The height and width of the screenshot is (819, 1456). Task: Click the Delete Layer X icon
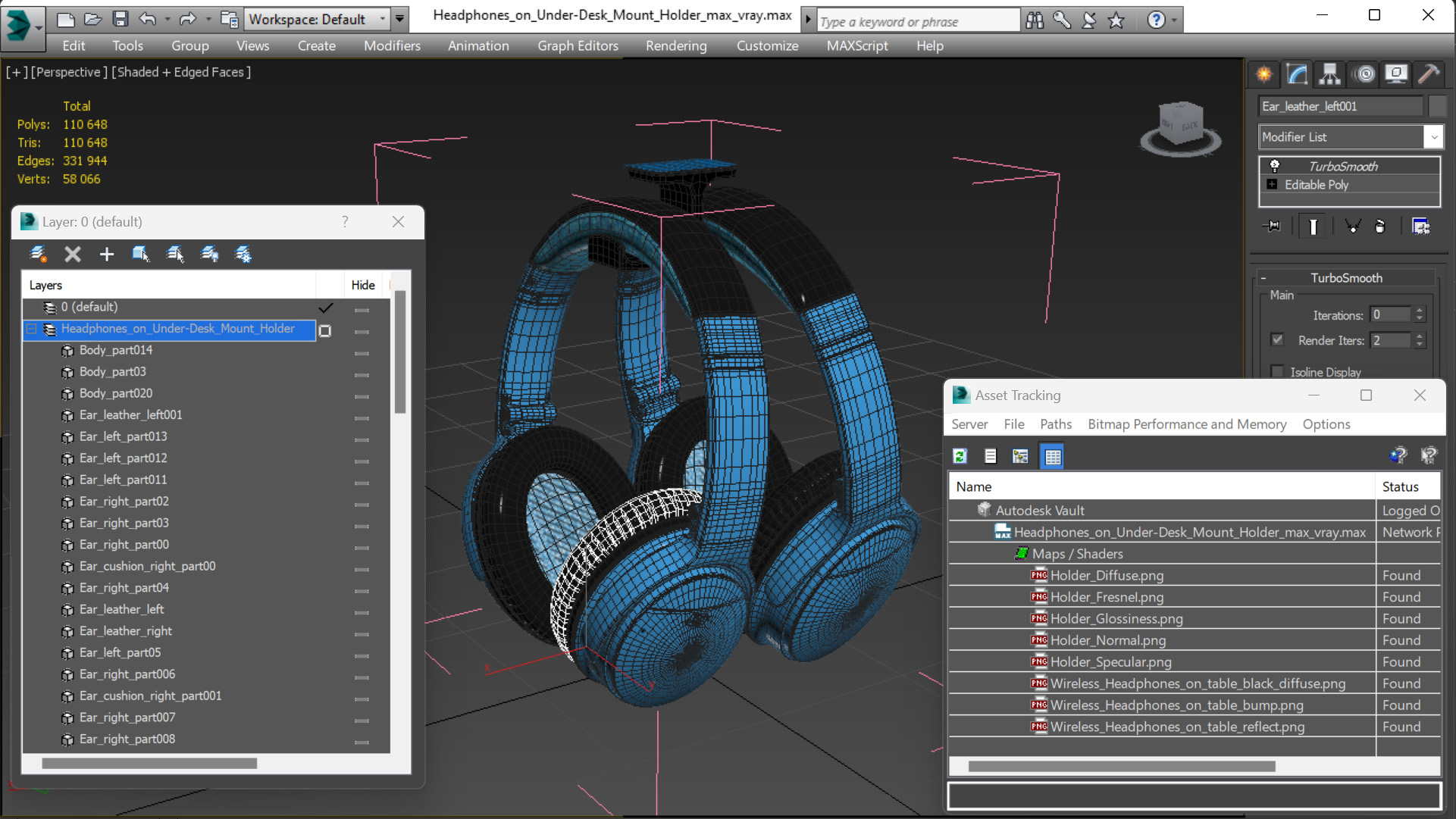pyautogui.click(x=72, y=254)
